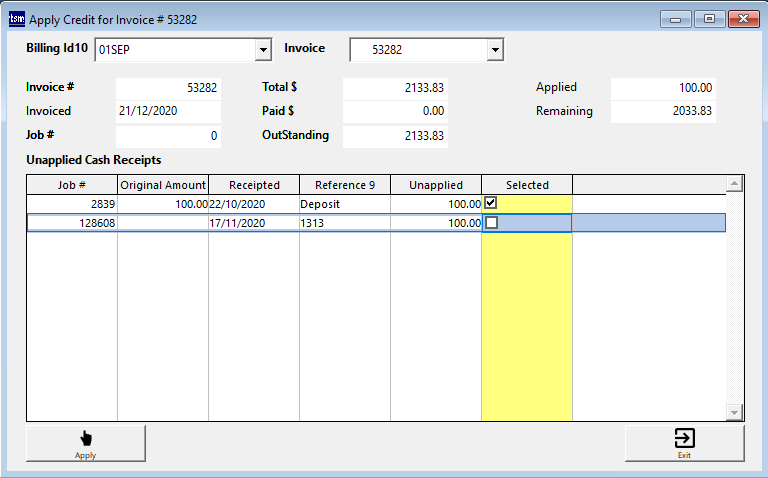The image size is (768, 478).
Task: Select the Deposit reference cell
Action: tap(344, 204)
